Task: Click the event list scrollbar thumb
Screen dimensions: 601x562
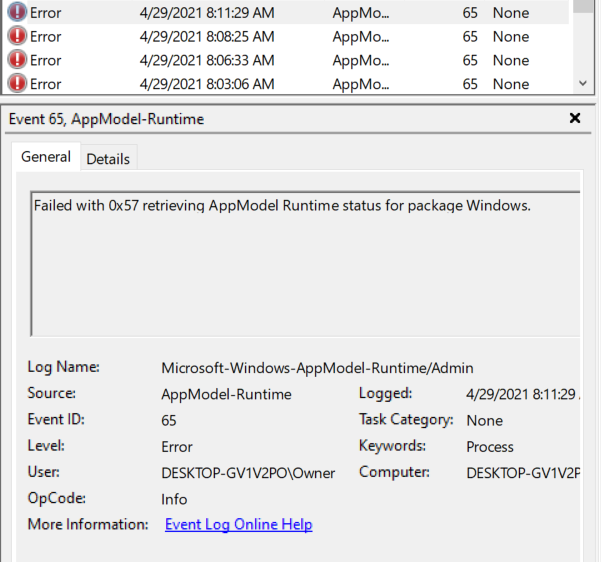Action: [583, 6]
